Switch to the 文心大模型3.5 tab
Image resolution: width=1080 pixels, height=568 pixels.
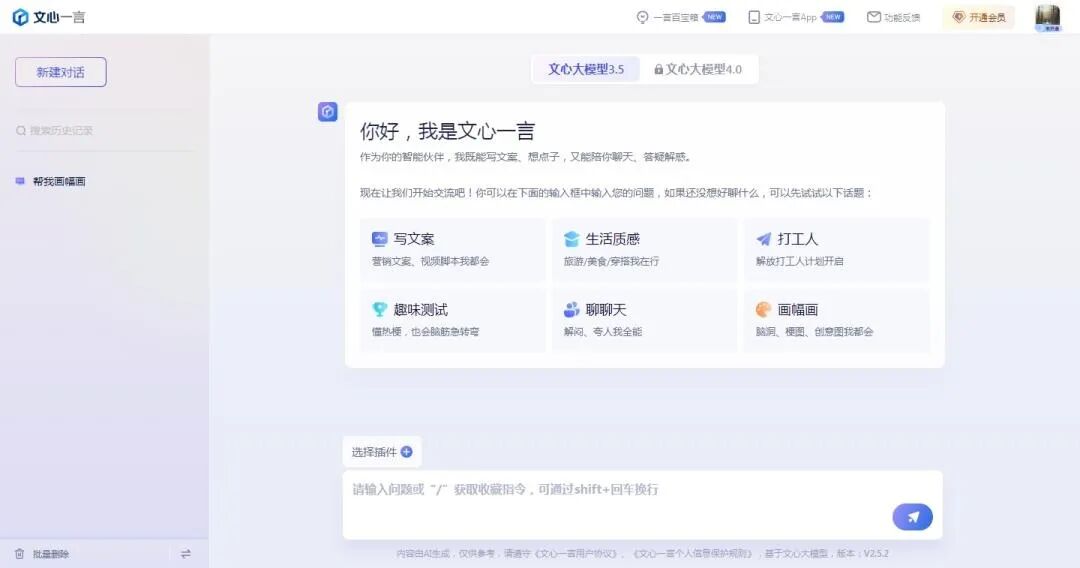coord(586,69)
